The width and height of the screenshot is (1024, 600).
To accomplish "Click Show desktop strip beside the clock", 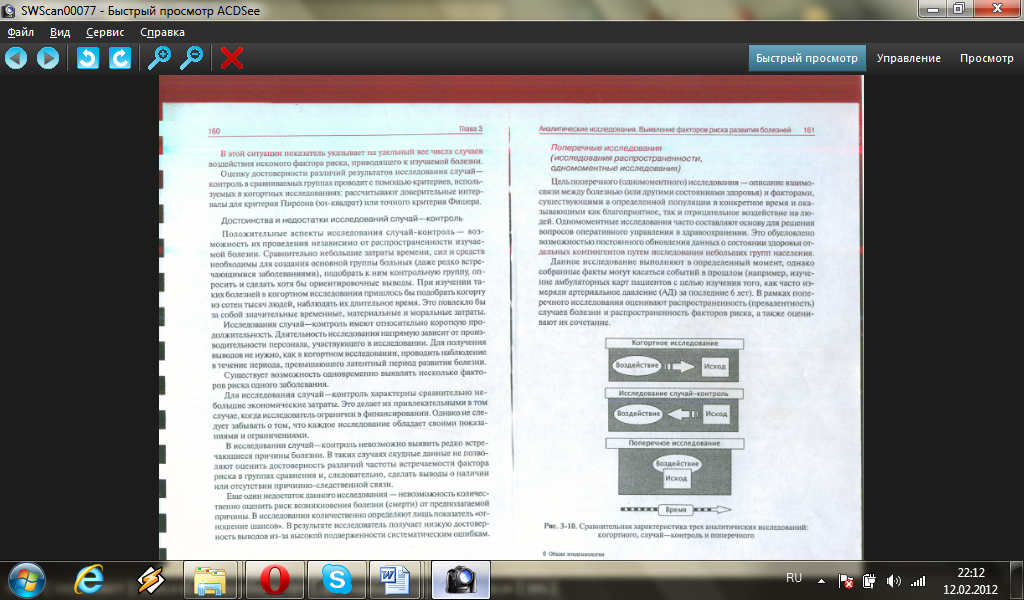I will pos(1017,580).
